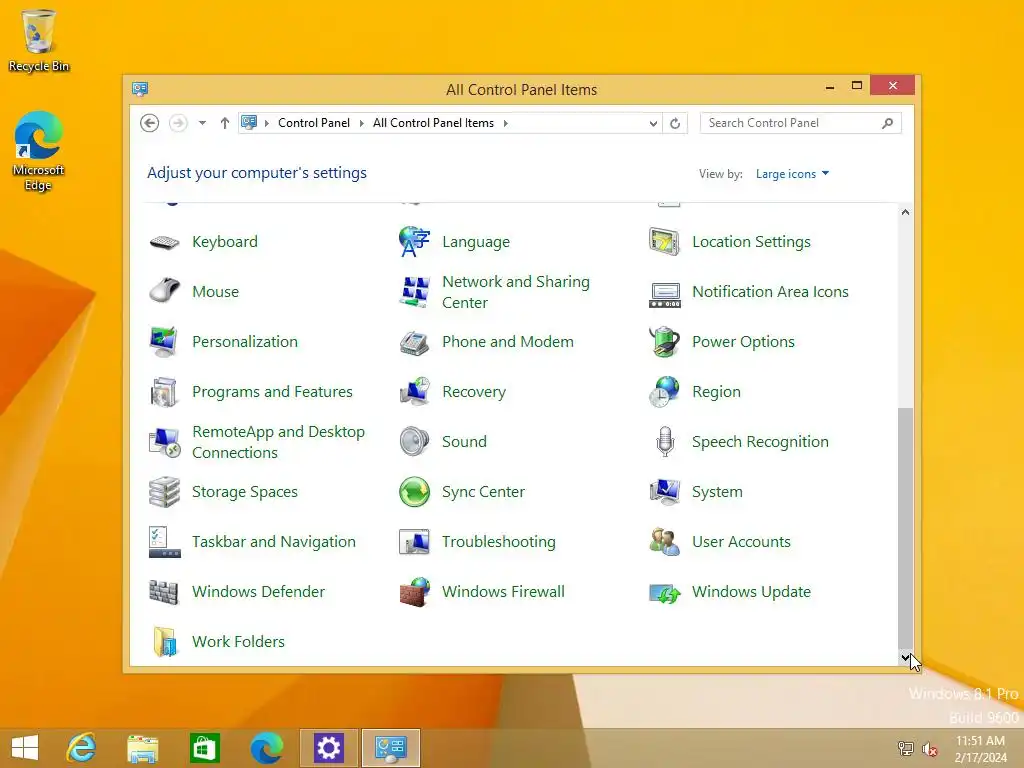
Task: Click the muted volume tray icon
Action: [930, 749]
